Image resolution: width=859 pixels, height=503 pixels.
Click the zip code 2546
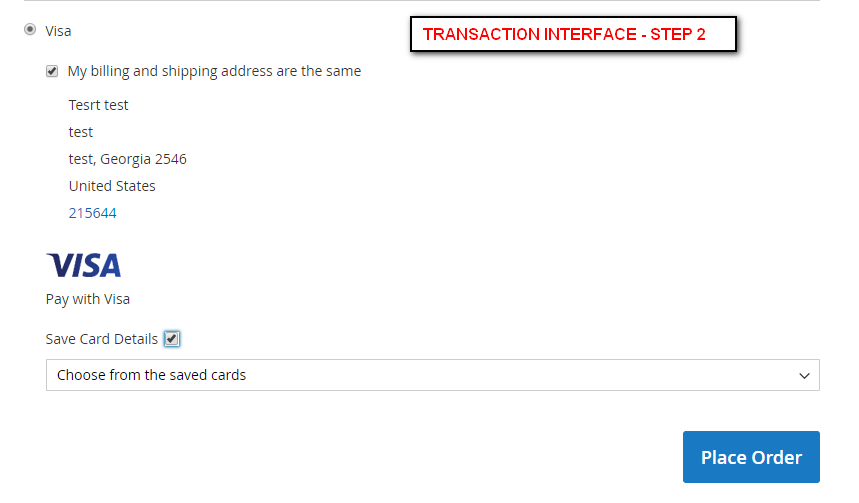tap(171, 159)
